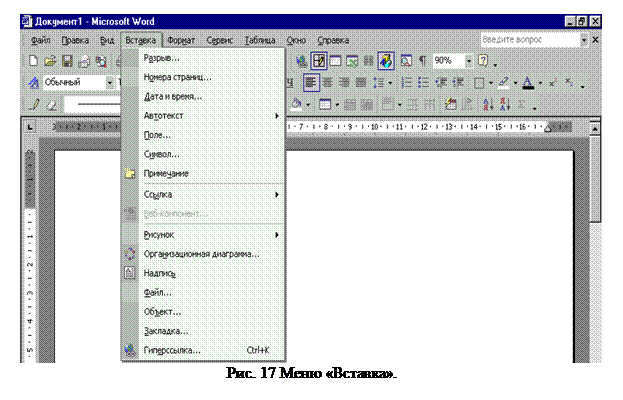Click the Insert Excel Worksheet icon

point(352,61)
